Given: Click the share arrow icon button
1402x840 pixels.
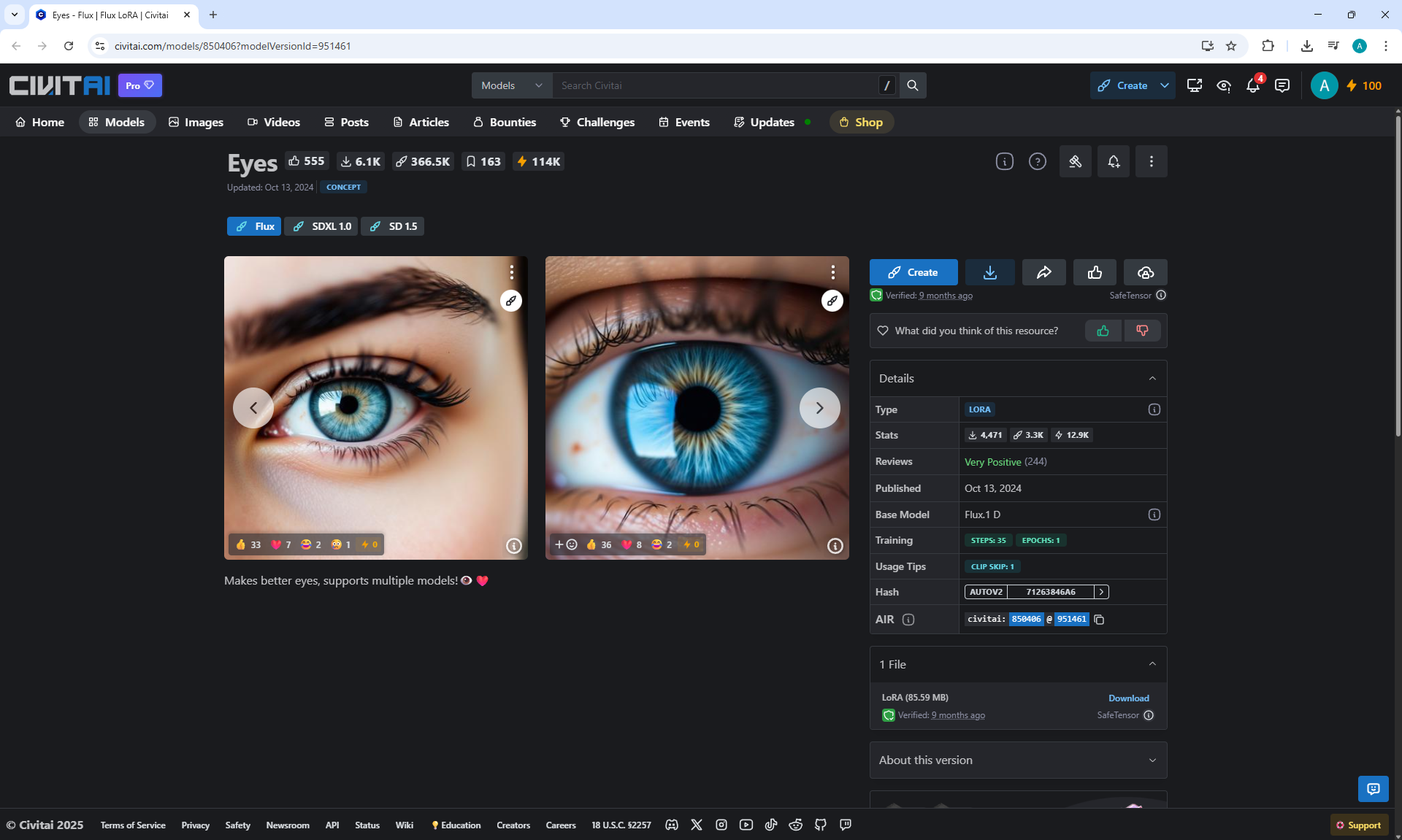Looking at the screenshot, I should [x=1043, y=272].
